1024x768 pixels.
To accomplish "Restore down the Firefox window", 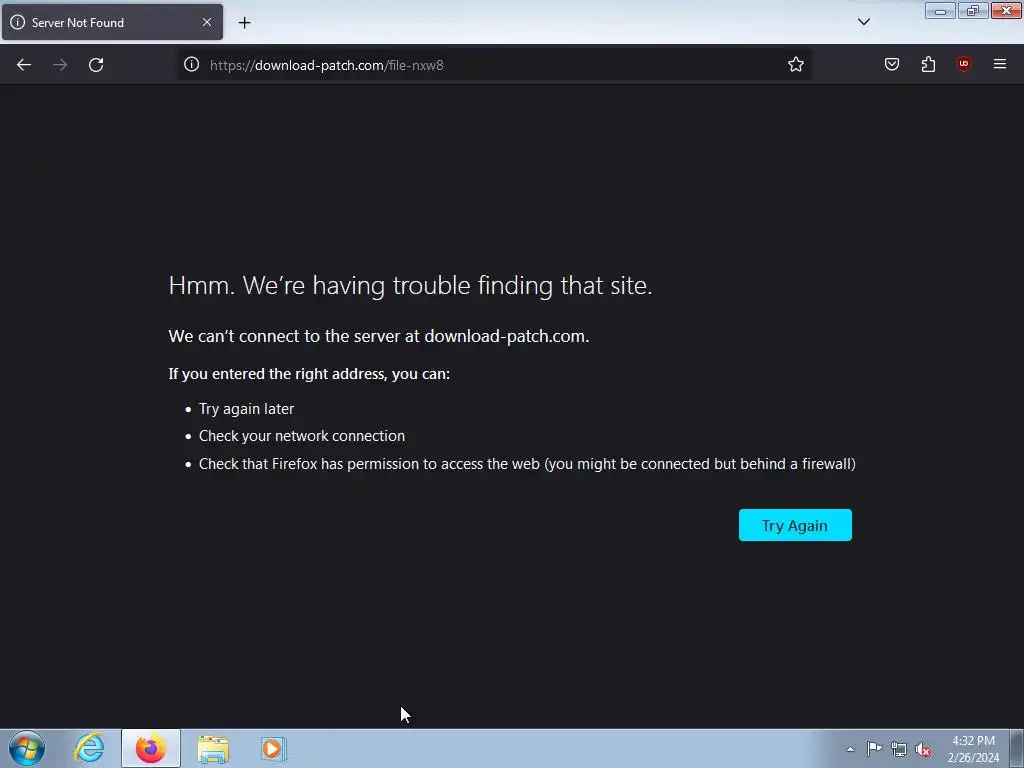I will point(973,10).
